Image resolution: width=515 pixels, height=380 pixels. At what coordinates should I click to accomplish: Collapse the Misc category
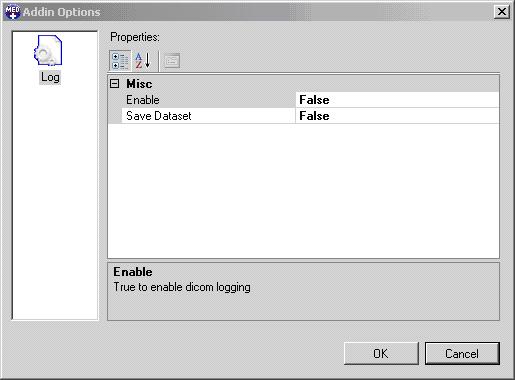114,83
